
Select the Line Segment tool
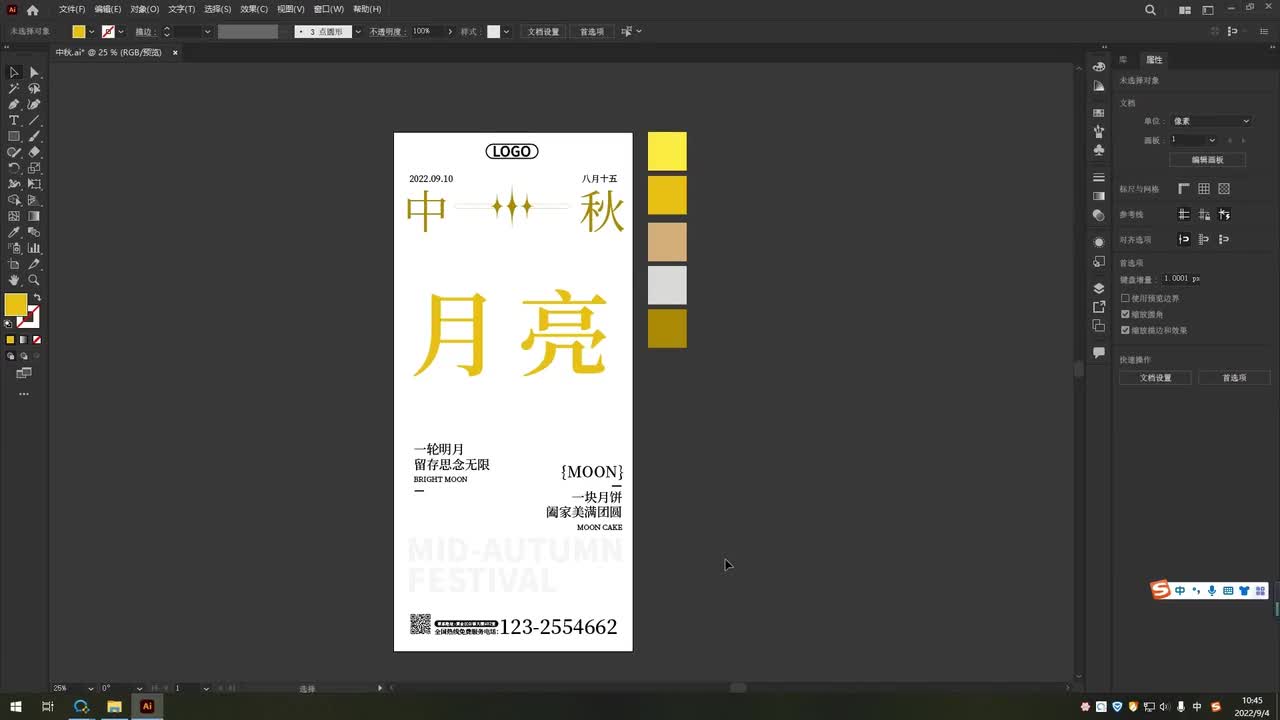click(34, 120)
